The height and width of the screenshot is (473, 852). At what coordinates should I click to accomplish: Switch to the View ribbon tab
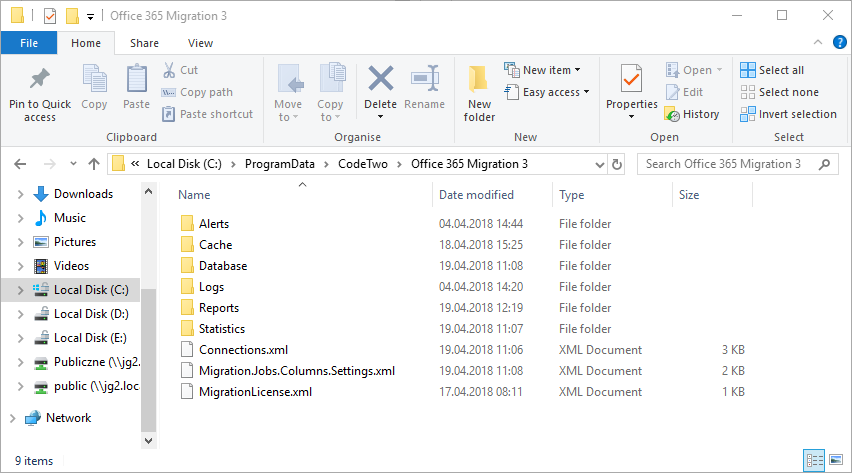(201, 43)
